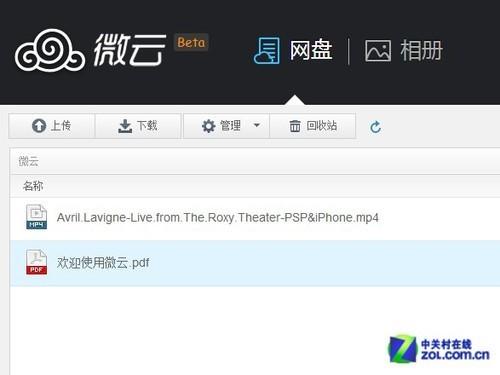The image size is (500, 375).
Task: Click the 下载 download button
Action: click(x=138, y=126)
